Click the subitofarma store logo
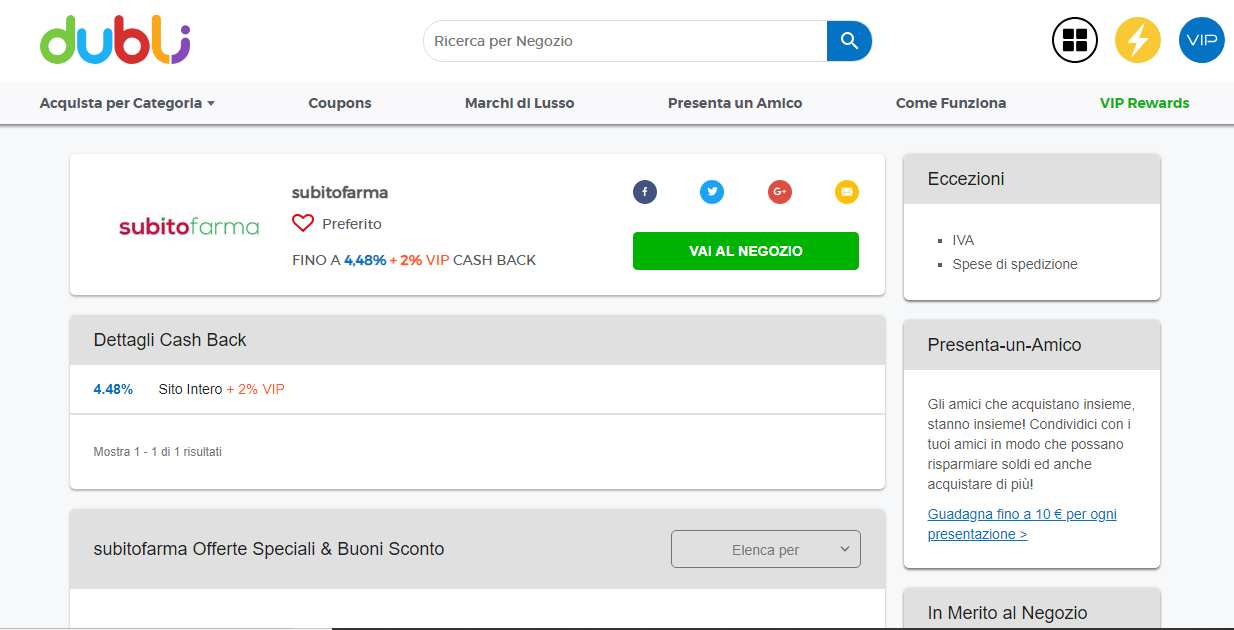This screenshot has width=1234, height=630. [x=189, y=226]
